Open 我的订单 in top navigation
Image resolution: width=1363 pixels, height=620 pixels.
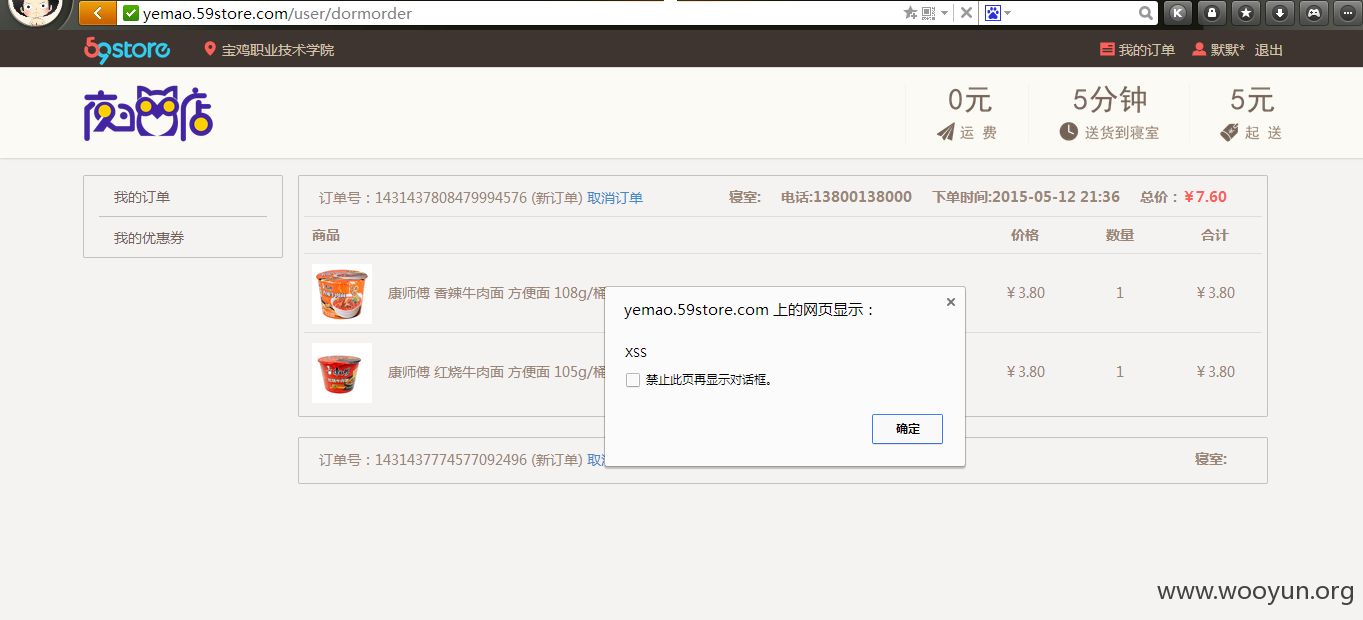(x=1138, y=50)
